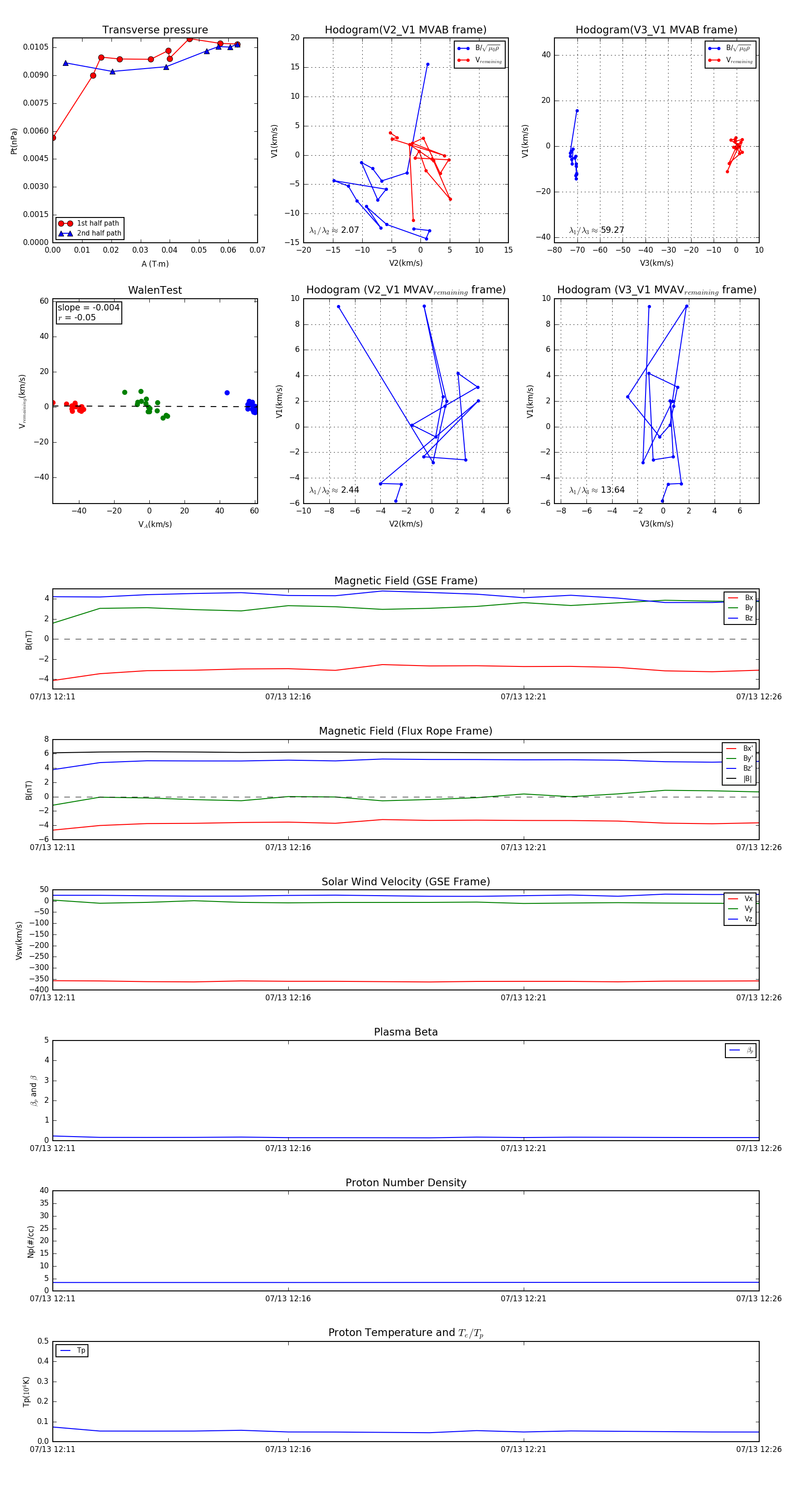Image resolution: width=812 pixels, height=1489 pixels.
Task: Click the 'WalenTest' plot title
Action: [155, 290]
